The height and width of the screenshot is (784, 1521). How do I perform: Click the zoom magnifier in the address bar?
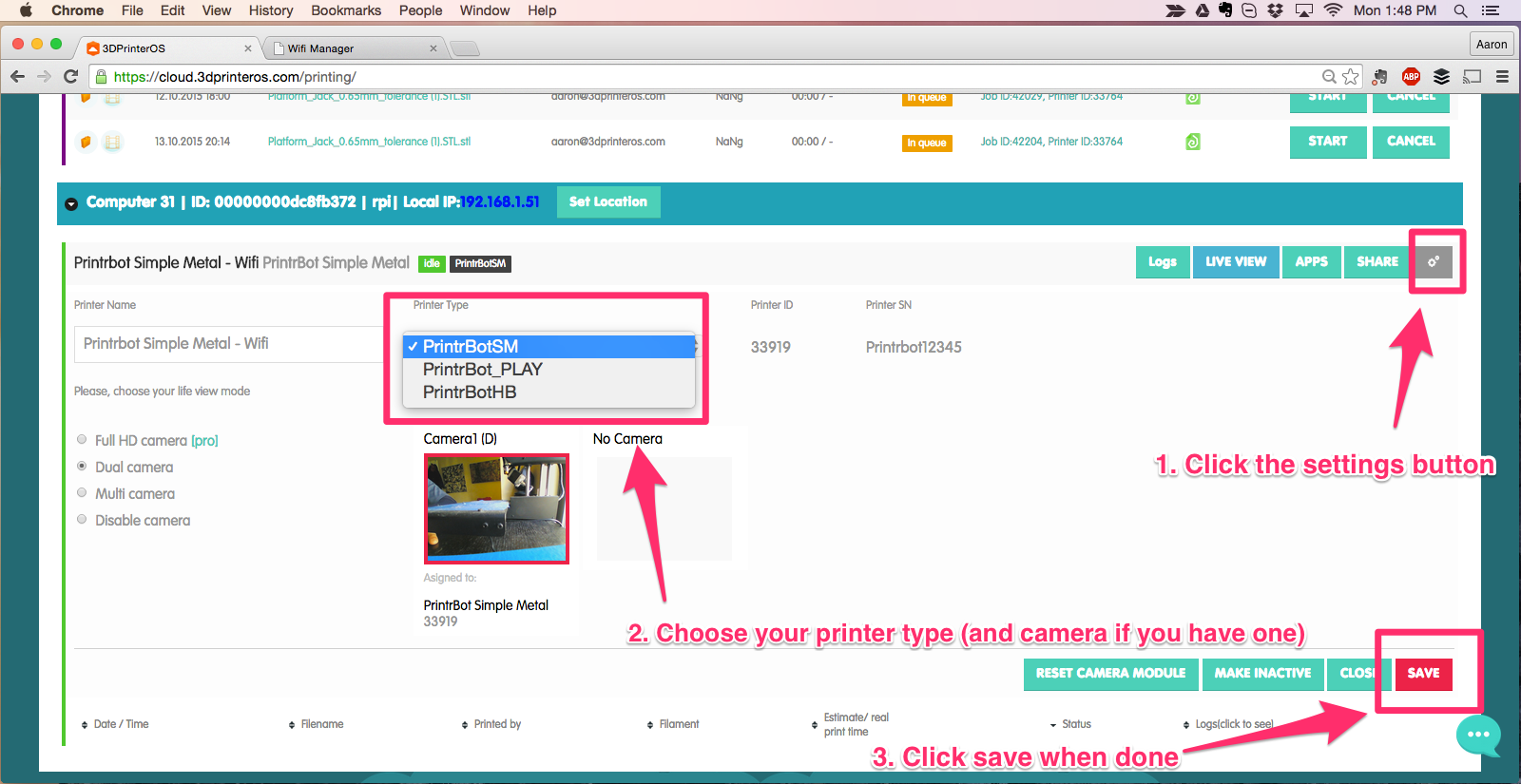click(1329, 76)
